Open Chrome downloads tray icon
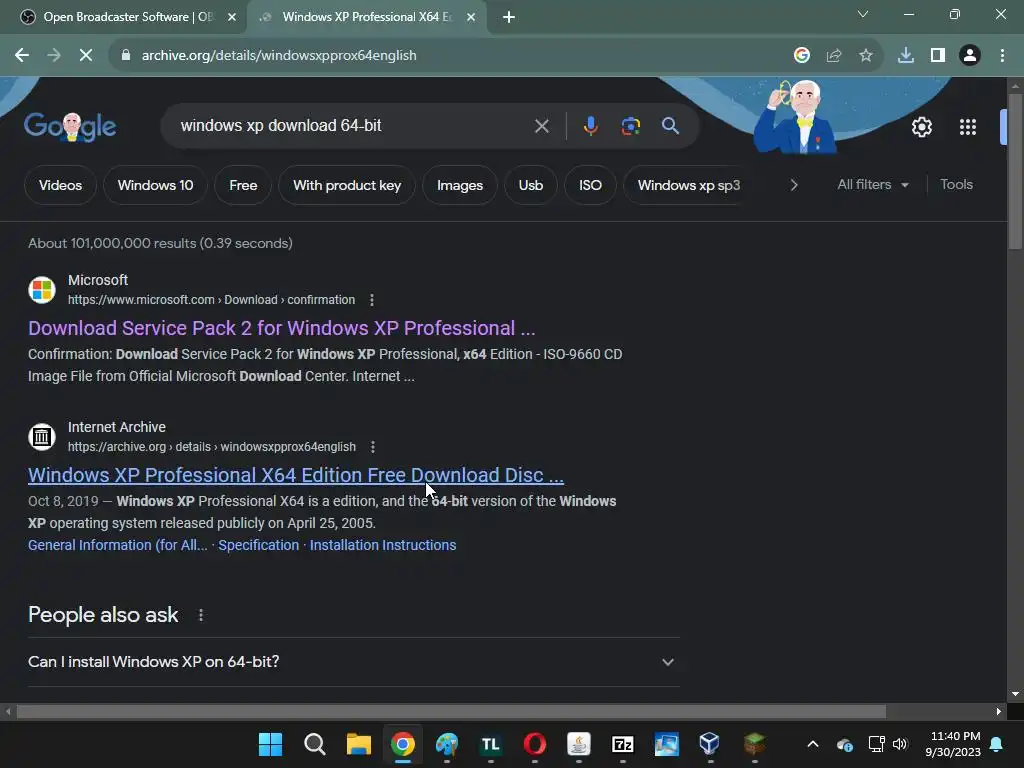This screenshot has width=1024, height=768. click(906, 56)
